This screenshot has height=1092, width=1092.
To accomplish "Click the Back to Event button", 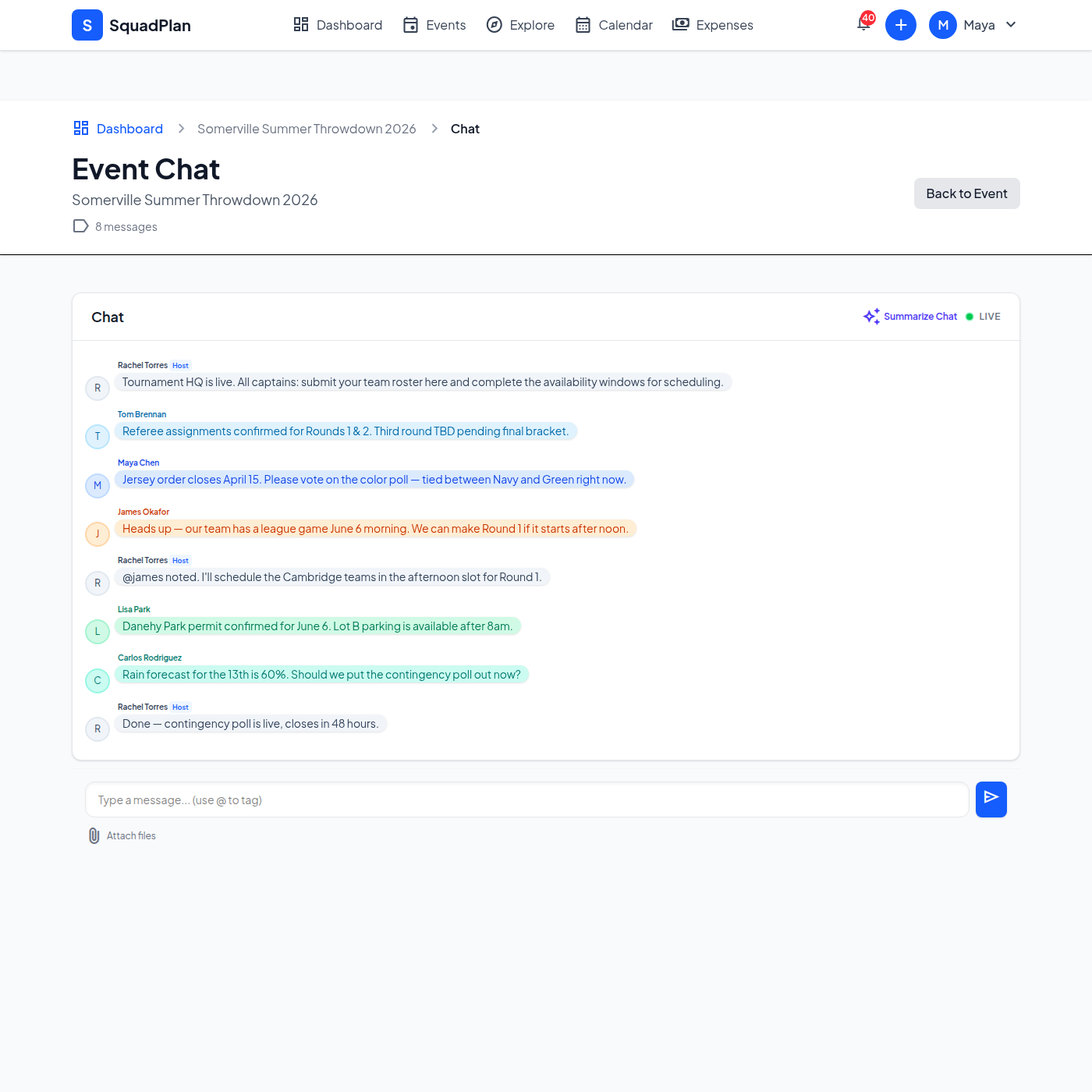I will click(x=966, y=193).
